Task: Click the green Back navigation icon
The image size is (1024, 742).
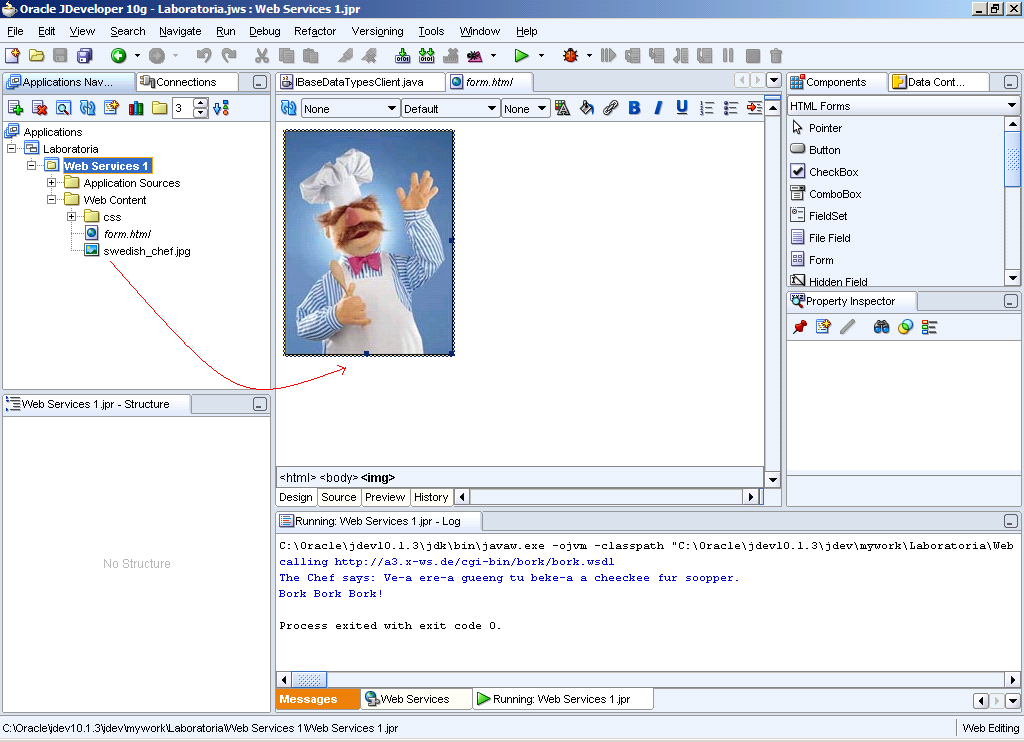Action: 118,56
